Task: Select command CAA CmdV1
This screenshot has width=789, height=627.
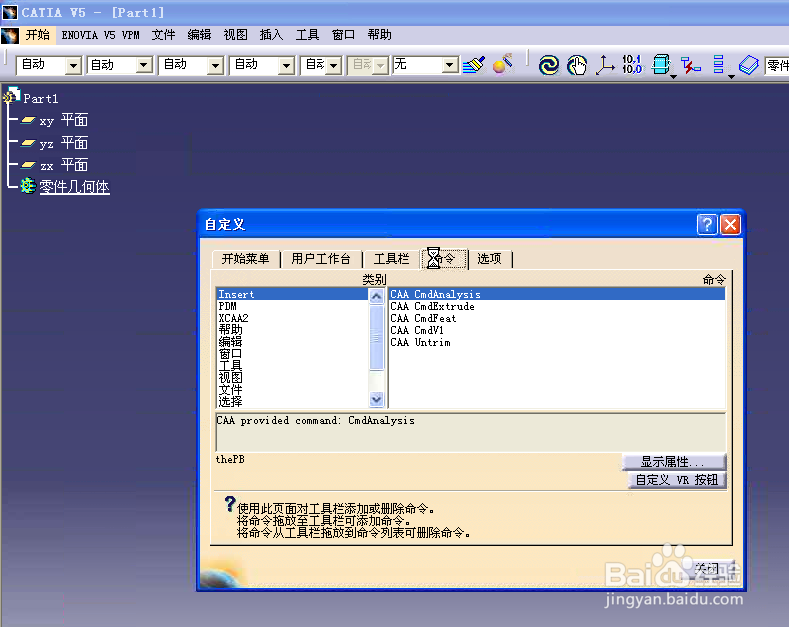Action: click(557, 331)
